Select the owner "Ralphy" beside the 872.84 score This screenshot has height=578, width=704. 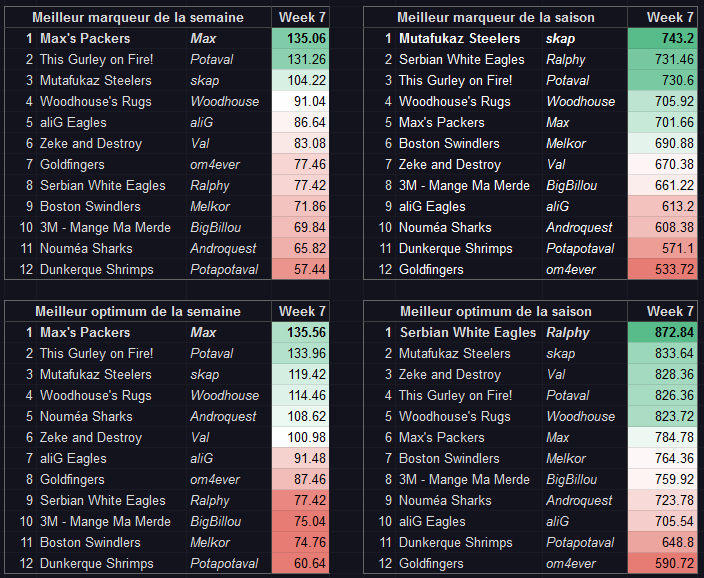[567, 332]
